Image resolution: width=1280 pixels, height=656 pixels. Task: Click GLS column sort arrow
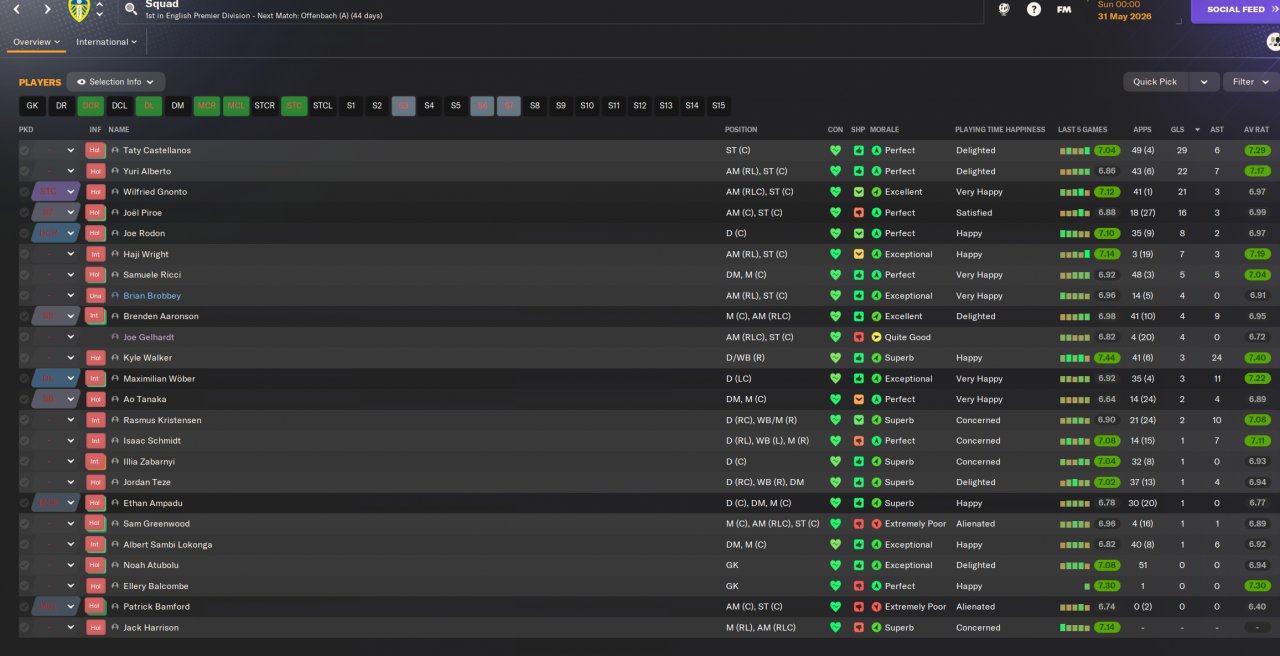tap(1197, 130)
